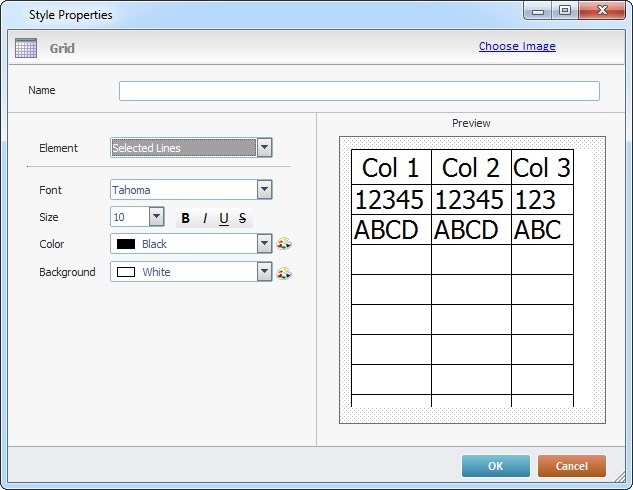Toggle Underline formatting
Screen dimensions: 633x490
pyautogui.click(x=223, y=218)
